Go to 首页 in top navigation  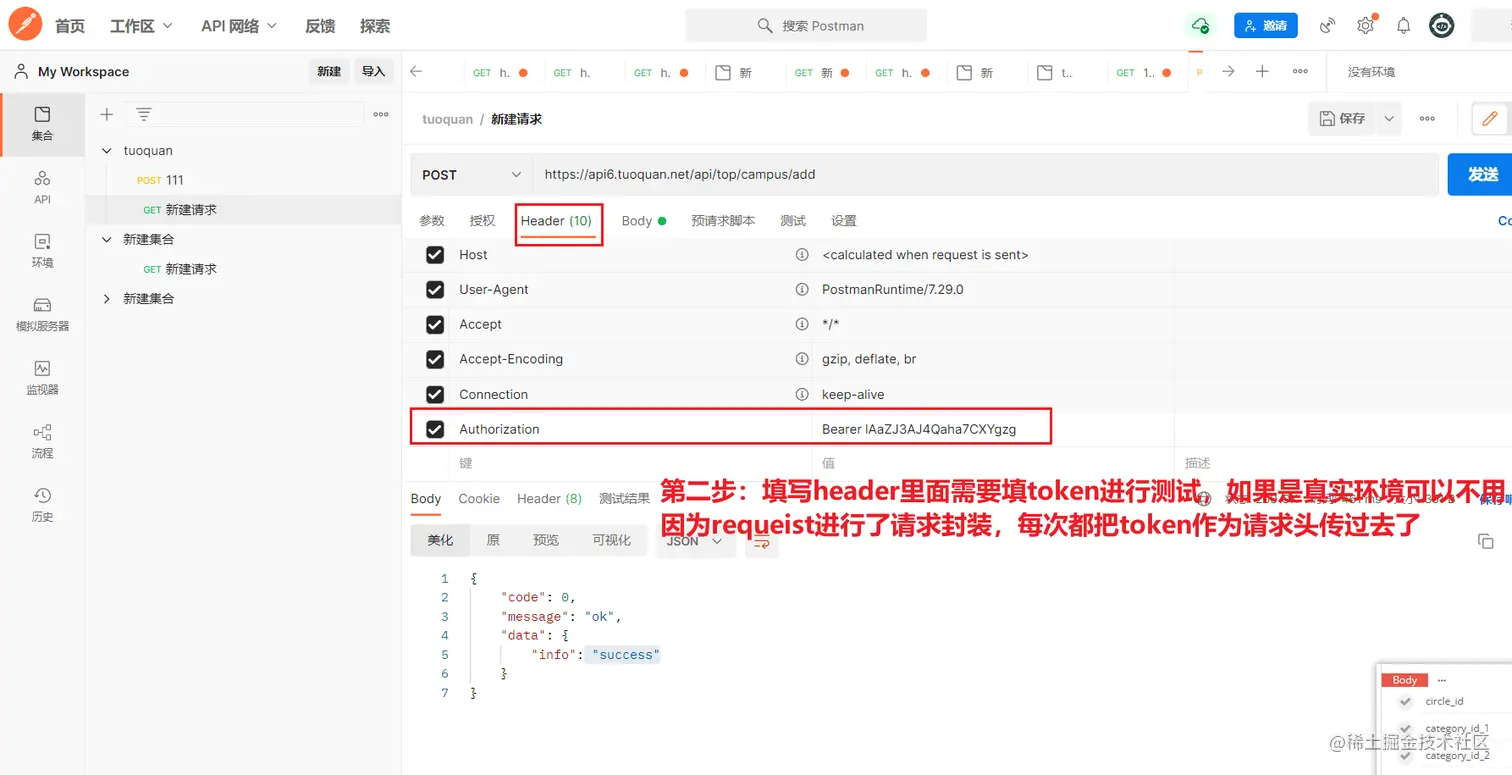(x=70, y=26)
